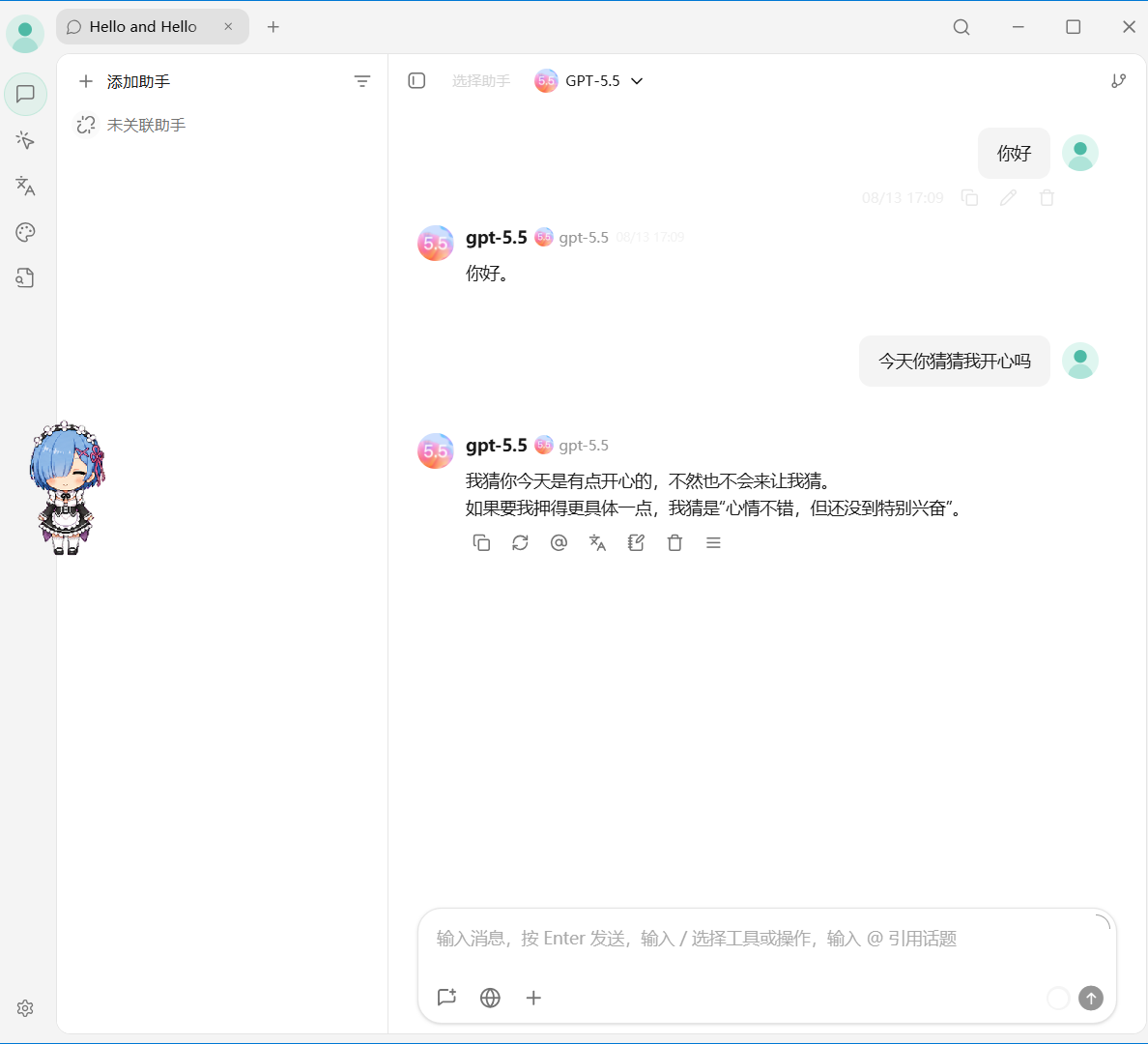The width and height of the screenshot is (1148, 1044).
Task: Open the global search magnifier icon
Action: (x=961, y=27)
